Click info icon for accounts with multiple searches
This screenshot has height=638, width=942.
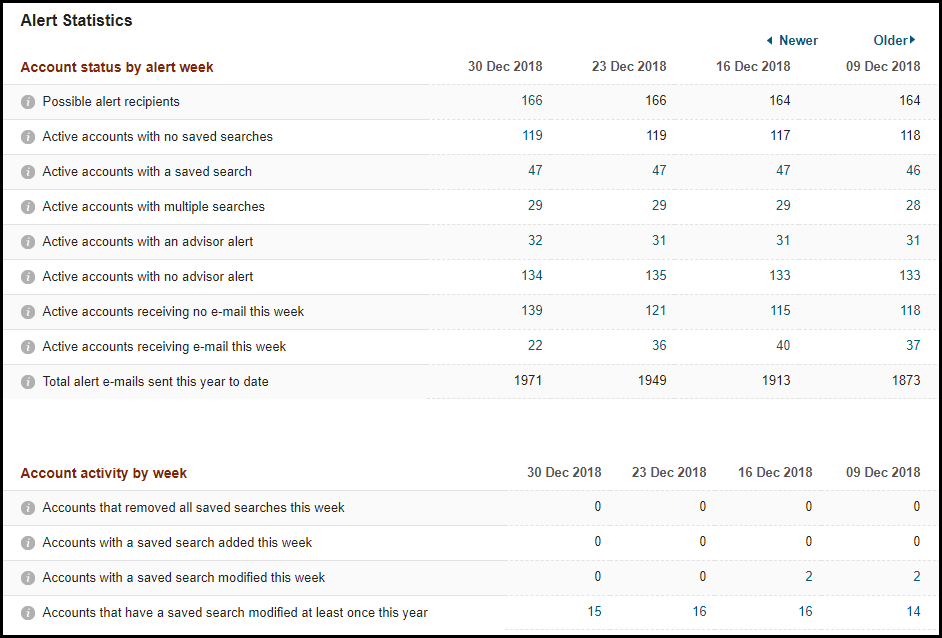pyautogui.click(x=28, y=207)
